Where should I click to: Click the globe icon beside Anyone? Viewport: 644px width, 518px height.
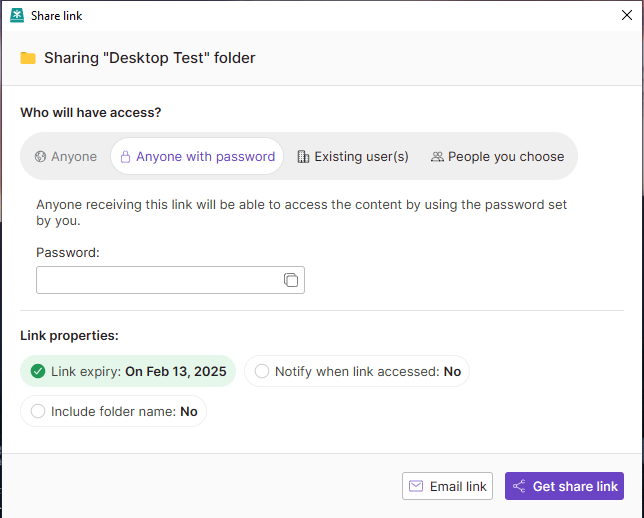(41, 157)
